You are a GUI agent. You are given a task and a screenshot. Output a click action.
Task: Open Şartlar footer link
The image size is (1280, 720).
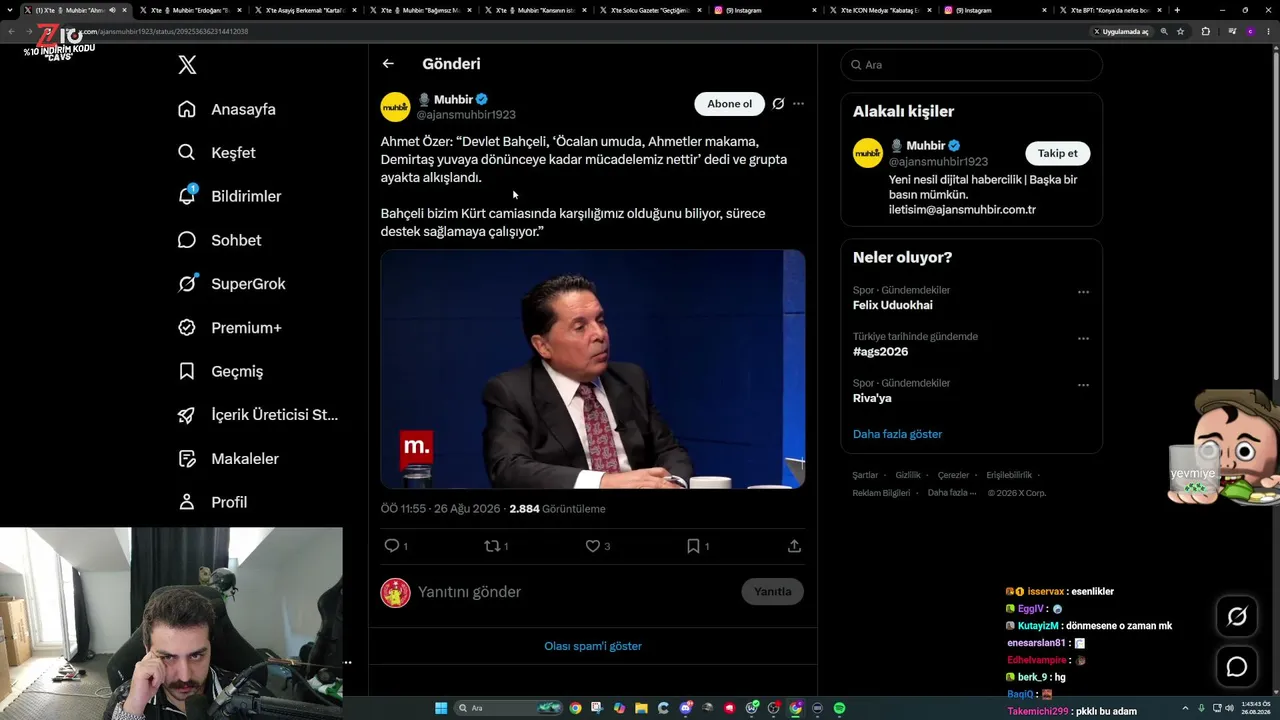[865, 475]
